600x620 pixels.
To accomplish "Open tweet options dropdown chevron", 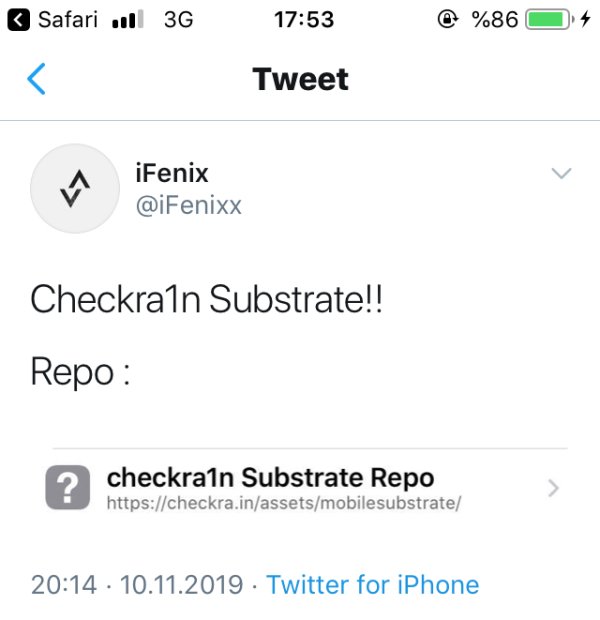I will tap(562, 174).
